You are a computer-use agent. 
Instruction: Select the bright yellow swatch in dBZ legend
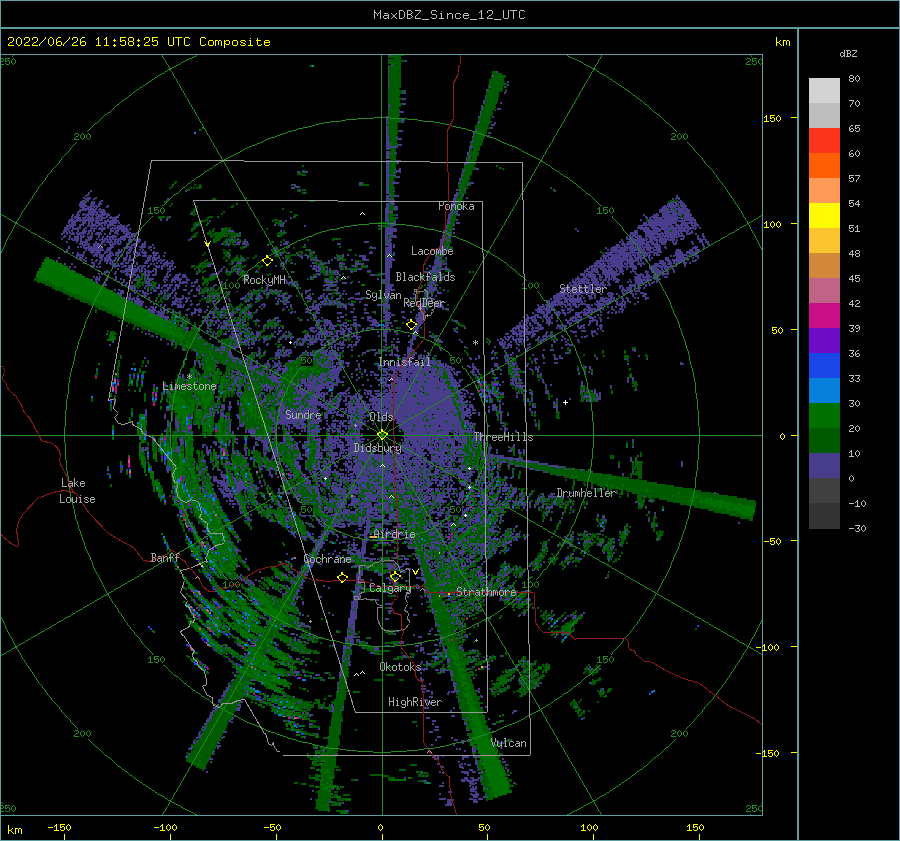pyautogui.click(x=824, y=215)
